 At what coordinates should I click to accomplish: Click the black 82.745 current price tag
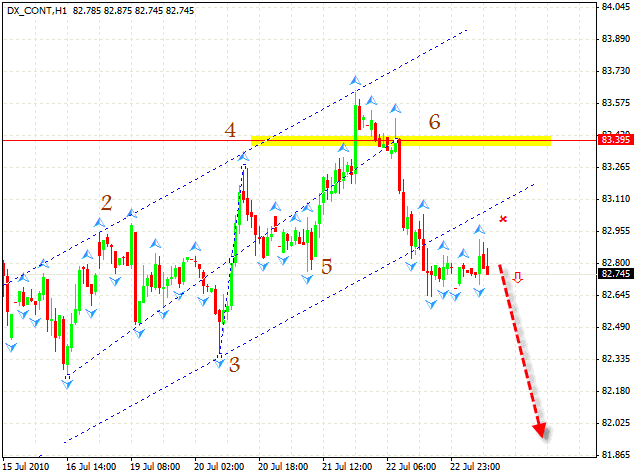tap(616, 274)
